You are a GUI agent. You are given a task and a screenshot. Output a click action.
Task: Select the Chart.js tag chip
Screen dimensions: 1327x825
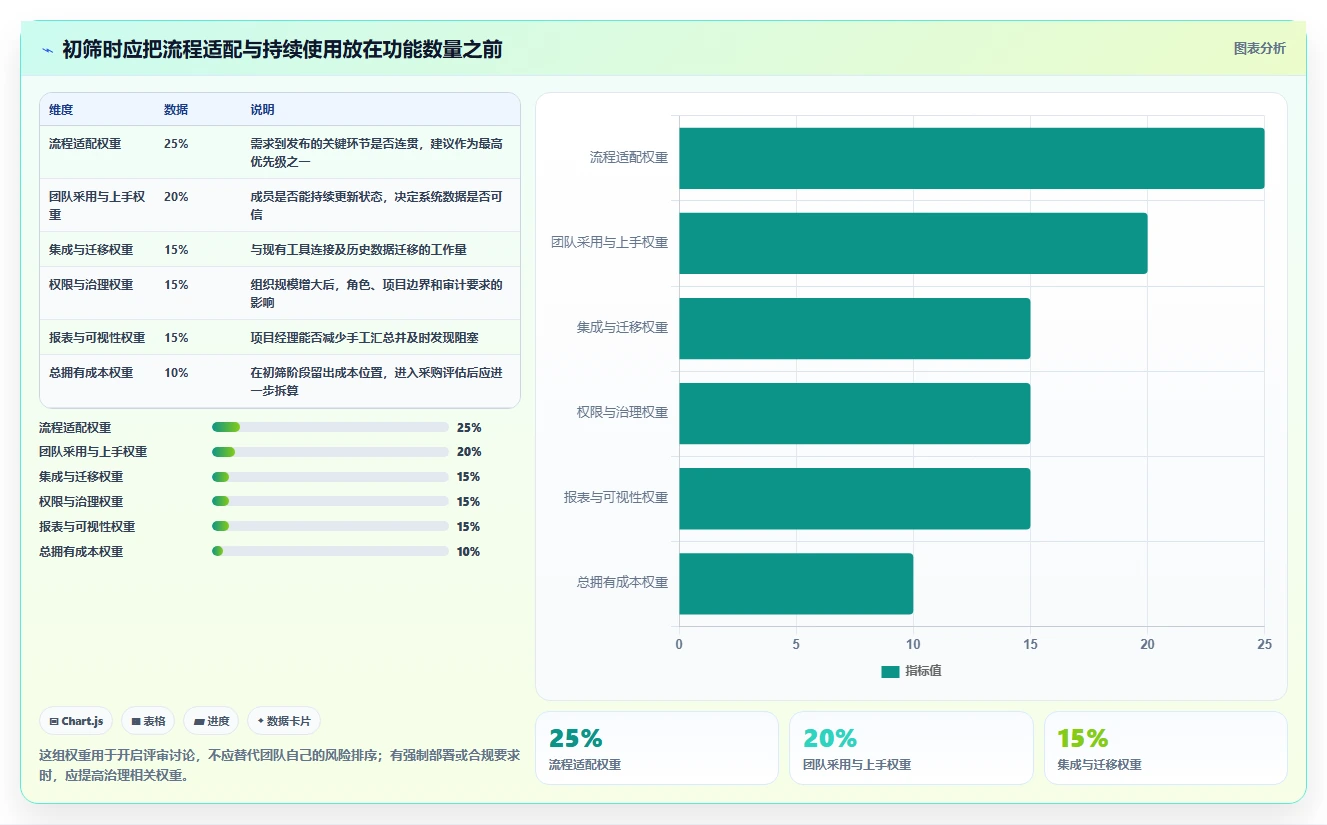(x=76, y=721)
